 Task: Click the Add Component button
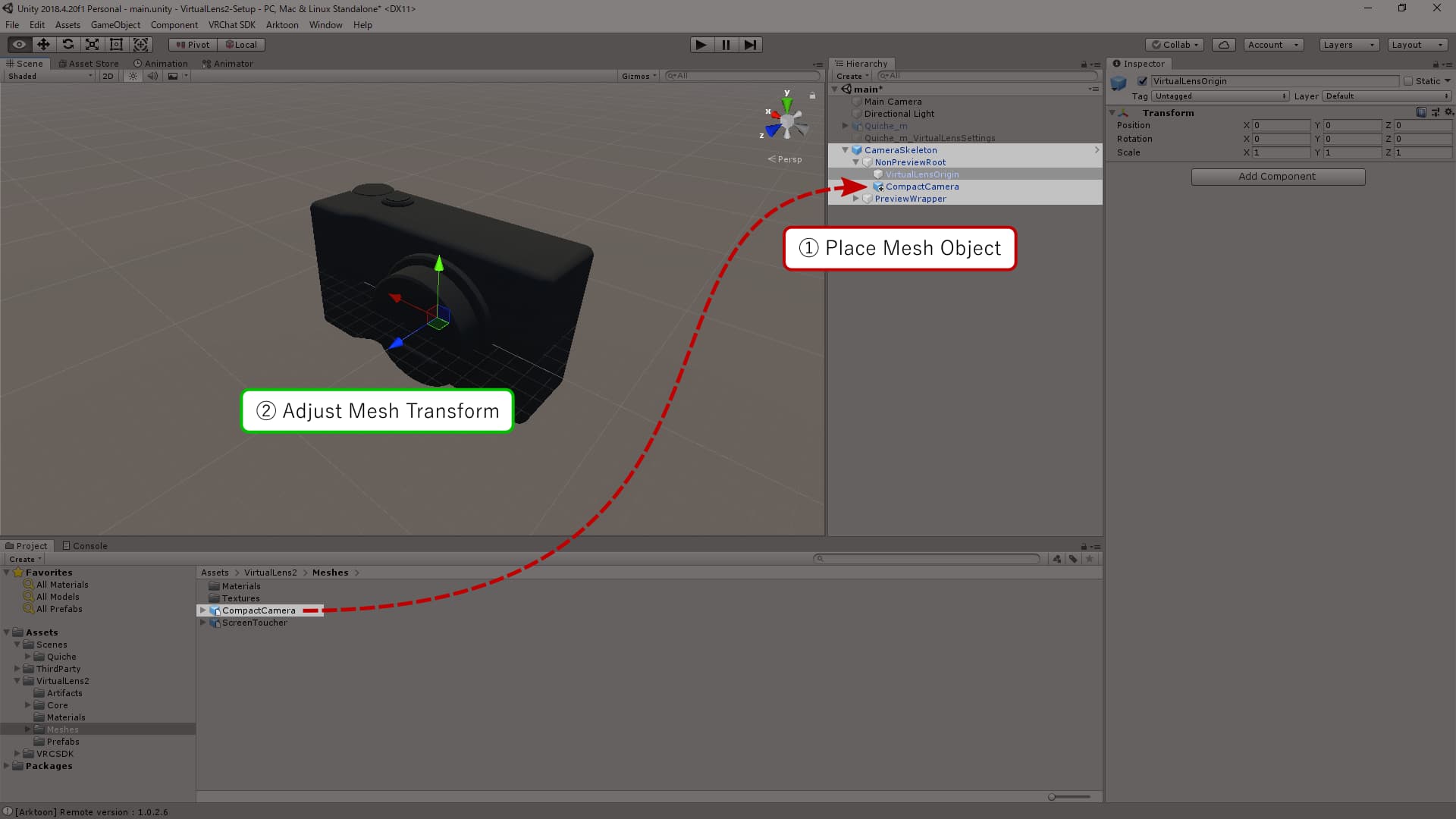(1278, 177)
